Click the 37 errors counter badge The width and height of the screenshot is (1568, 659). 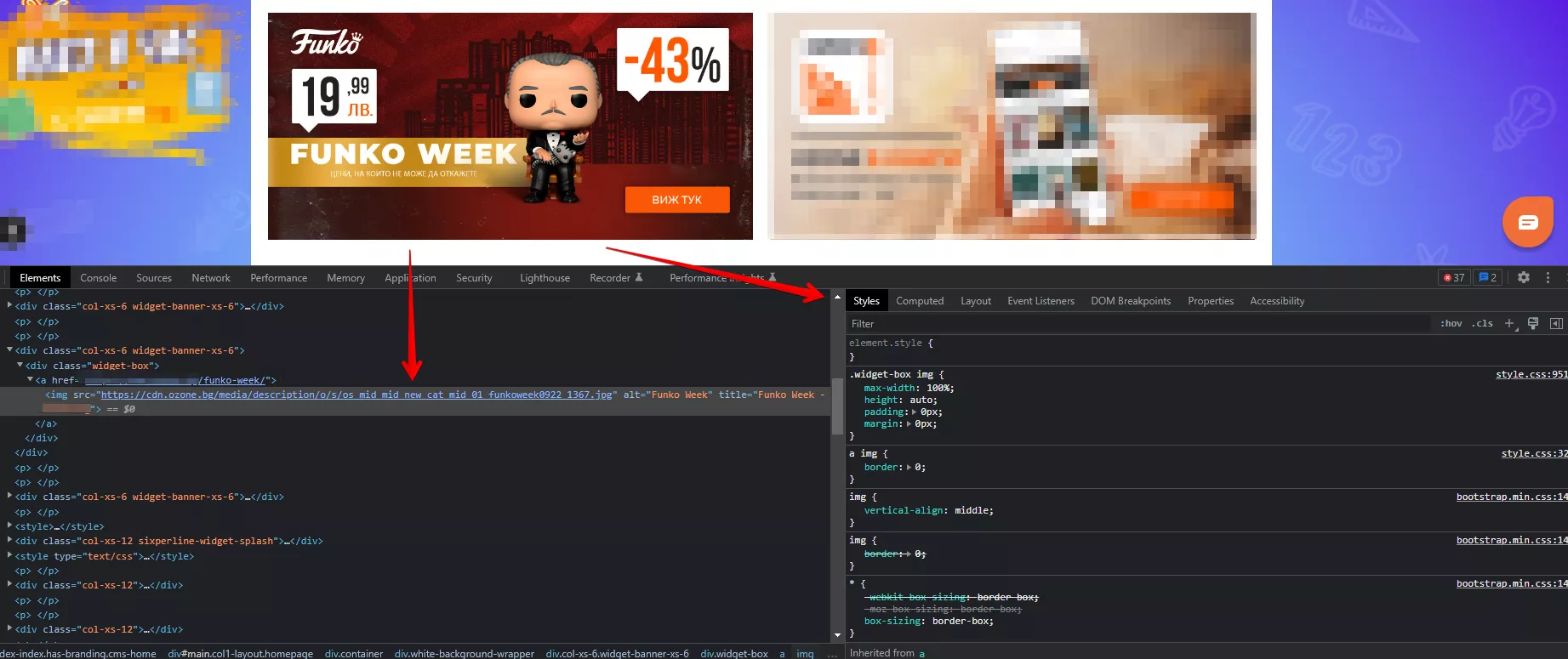1454,277
